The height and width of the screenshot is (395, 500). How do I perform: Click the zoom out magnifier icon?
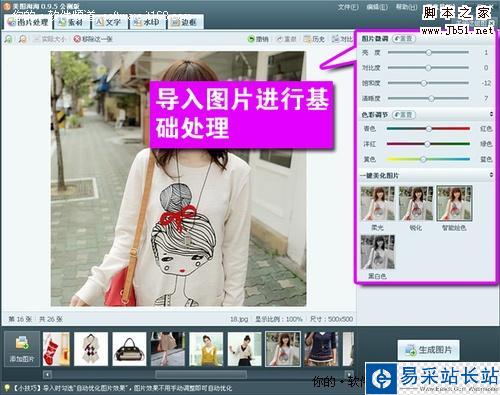click(23, 39)
